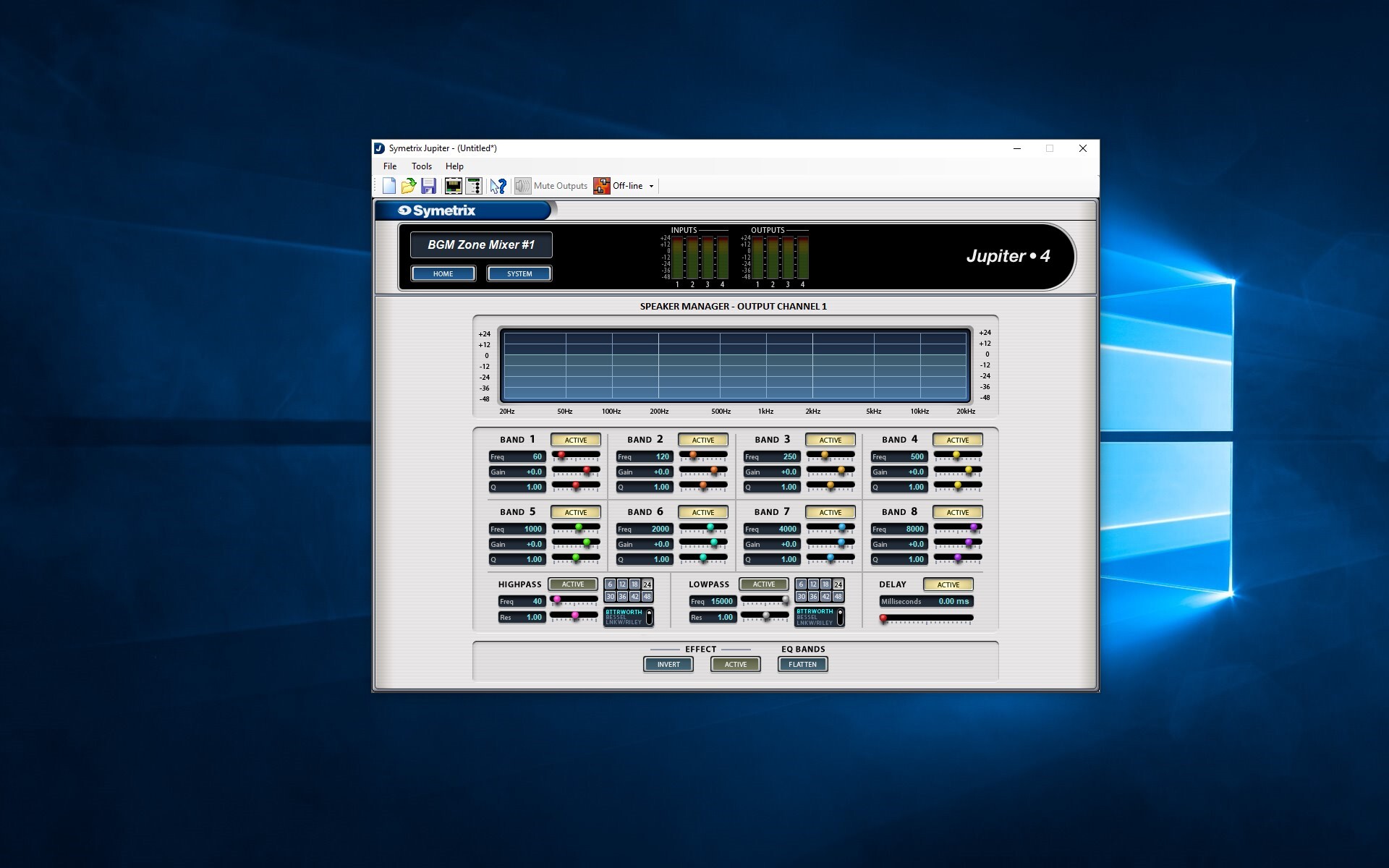Image resolution: width=1389 pixels, height=868 pixels.
Task: Click the New file toolbar icon
Action: pyautogui.click(x=389, y=186)
